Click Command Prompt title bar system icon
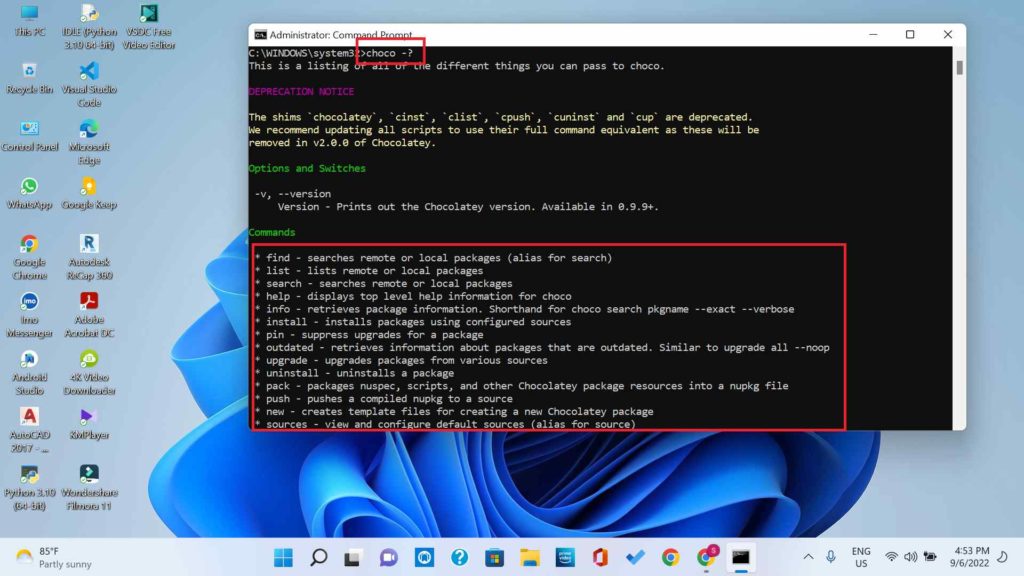This screenshot has height=576, width=1024. pos(260,35)
